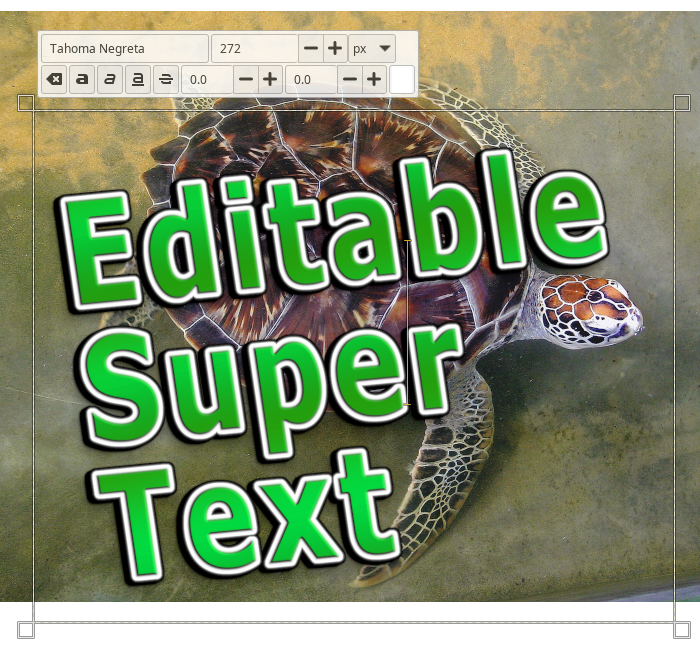Clear text style with the backspace icon
Image resolution: width=700 pixels, height=663 pixels.
pyautogui.click(x=54, y=79)
